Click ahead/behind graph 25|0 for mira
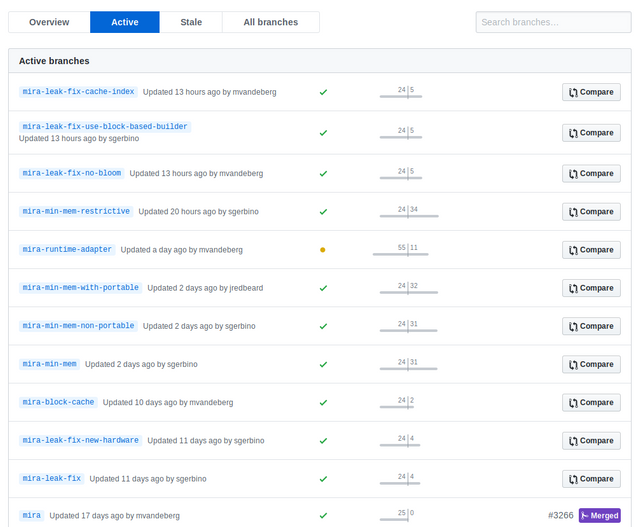 [x=397, y=516]
